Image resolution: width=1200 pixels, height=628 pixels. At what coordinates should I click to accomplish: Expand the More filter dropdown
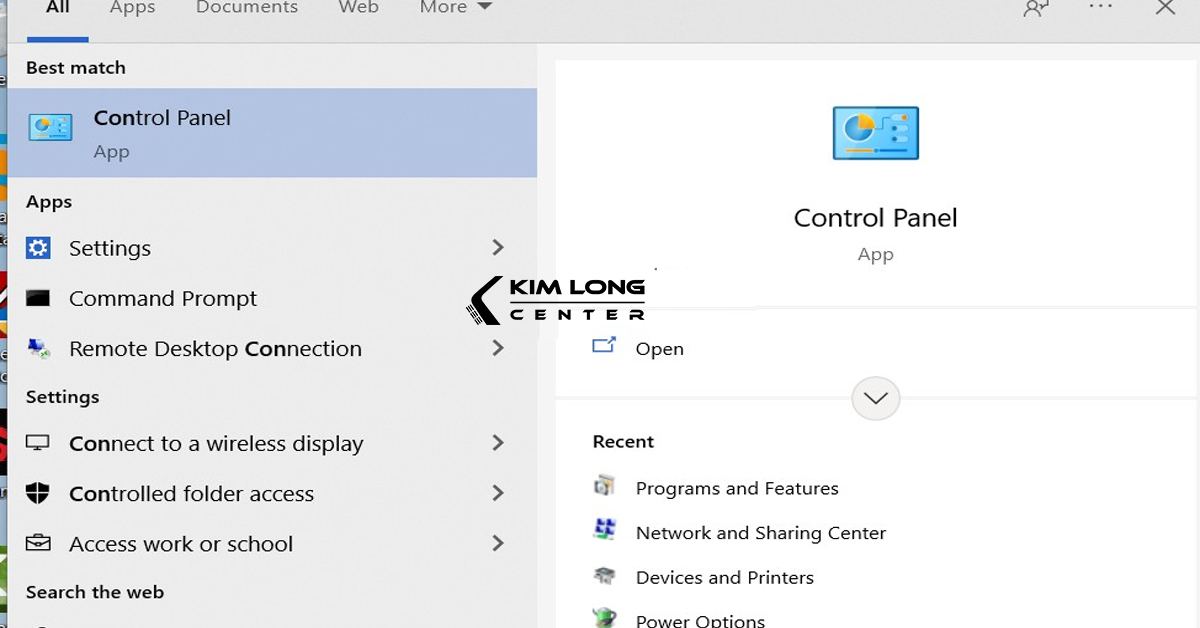coord(454,8)
